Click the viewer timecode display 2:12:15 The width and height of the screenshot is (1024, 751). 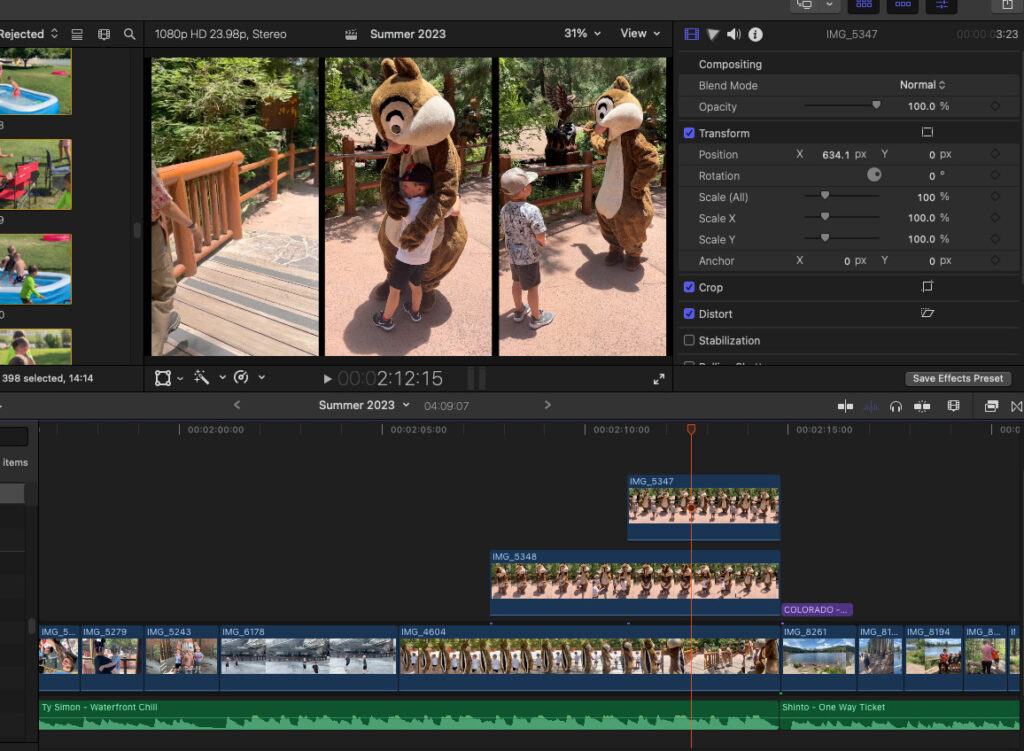(390, 379)
